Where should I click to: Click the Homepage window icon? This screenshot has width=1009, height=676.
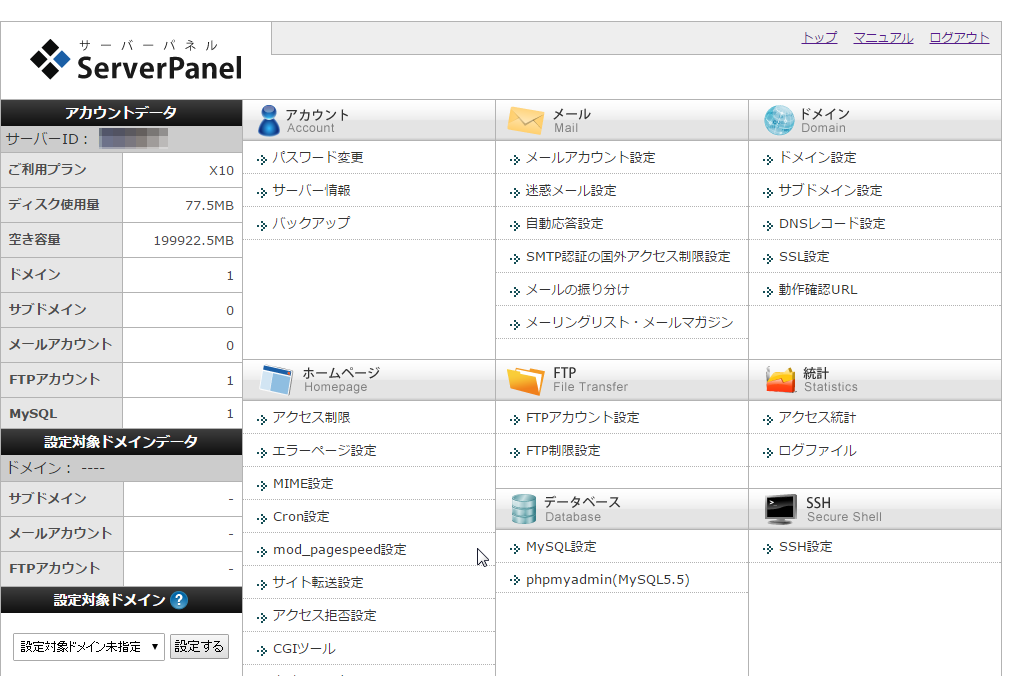coord(276,380)
